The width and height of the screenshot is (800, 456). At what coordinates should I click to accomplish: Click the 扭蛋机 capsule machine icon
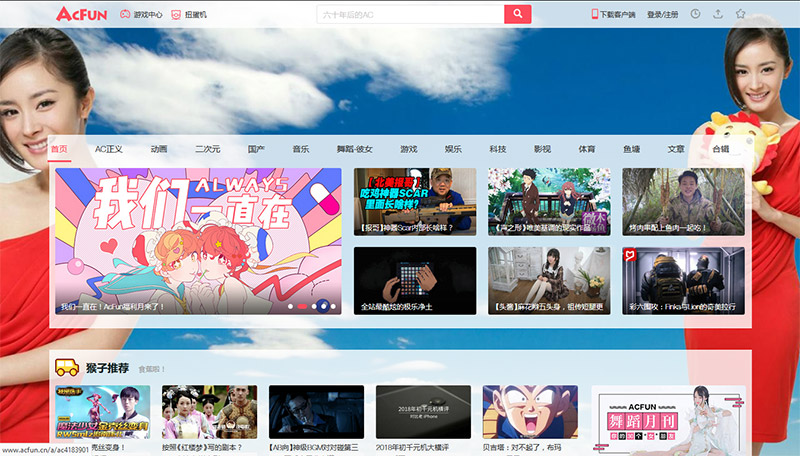176,14
